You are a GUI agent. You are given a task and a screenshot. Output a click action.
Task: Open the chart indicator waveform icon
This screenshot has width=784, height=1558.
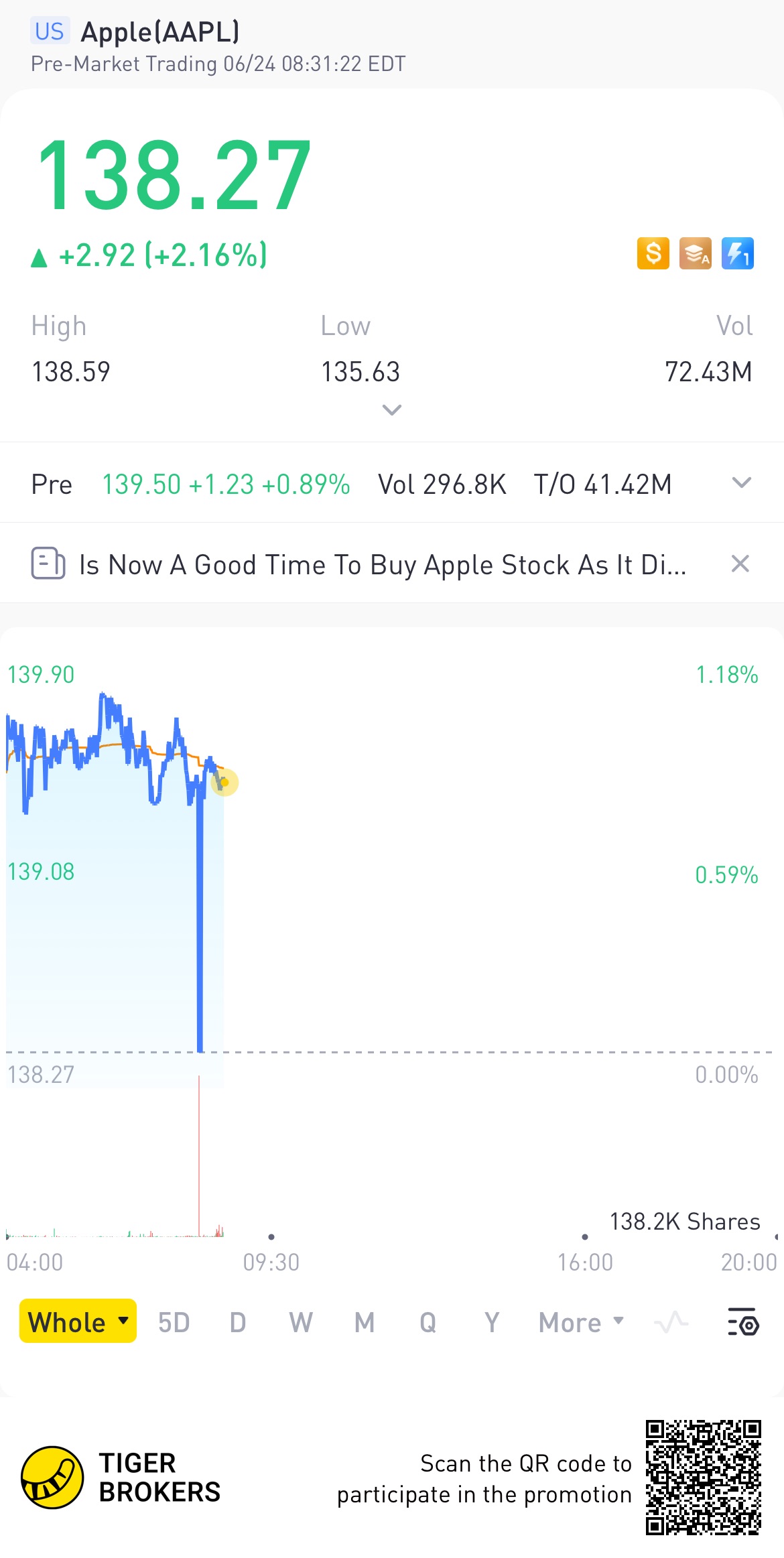point(671,1322)
